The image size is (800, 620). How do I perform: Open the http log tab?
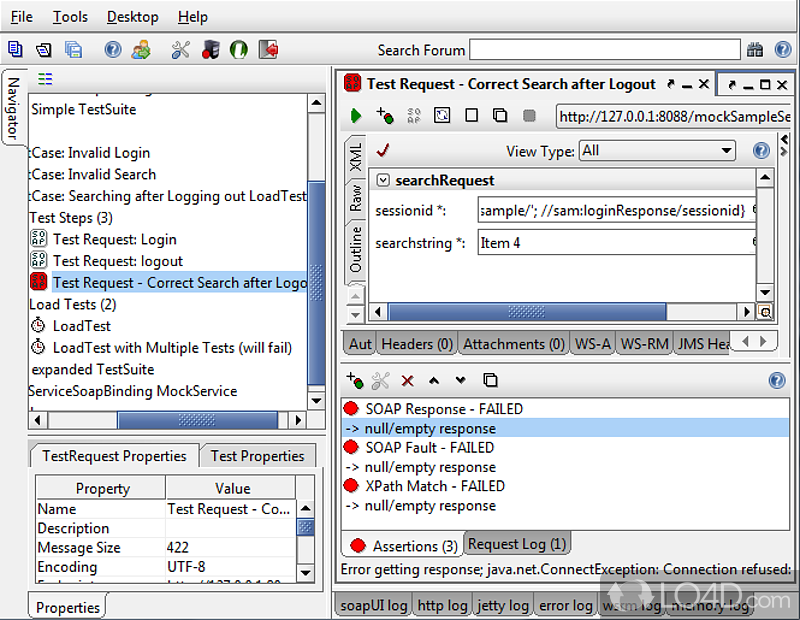pyautogui.click(x=443, y=605)
